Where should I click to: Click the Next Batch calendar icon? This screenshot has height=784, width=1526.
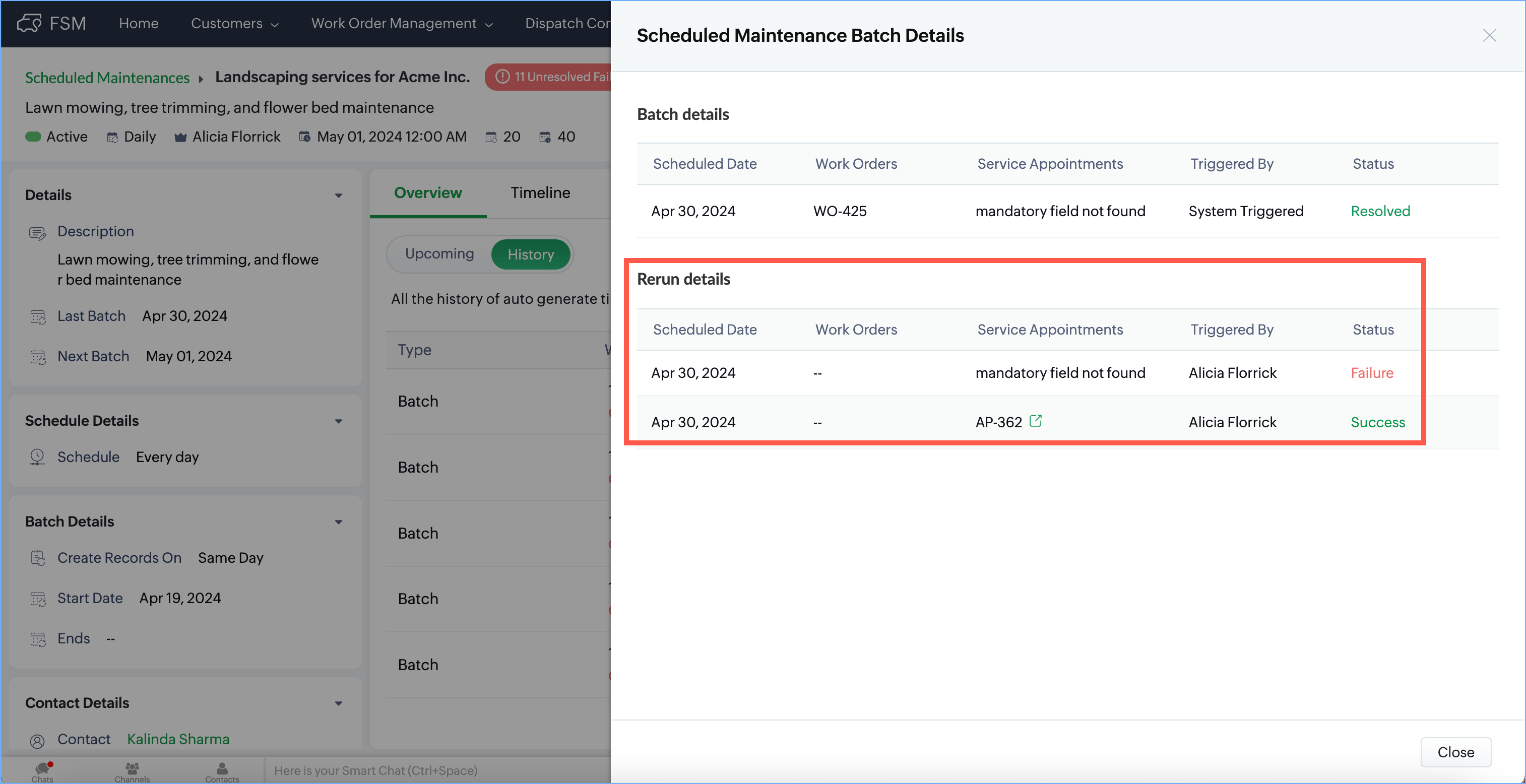point(38,357)
